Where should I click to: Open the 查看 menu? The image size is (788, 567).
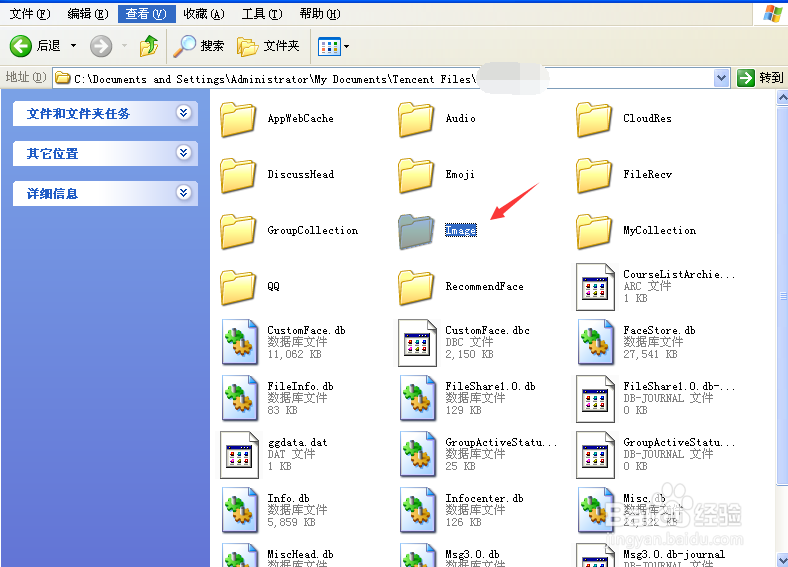pos(146,14)
